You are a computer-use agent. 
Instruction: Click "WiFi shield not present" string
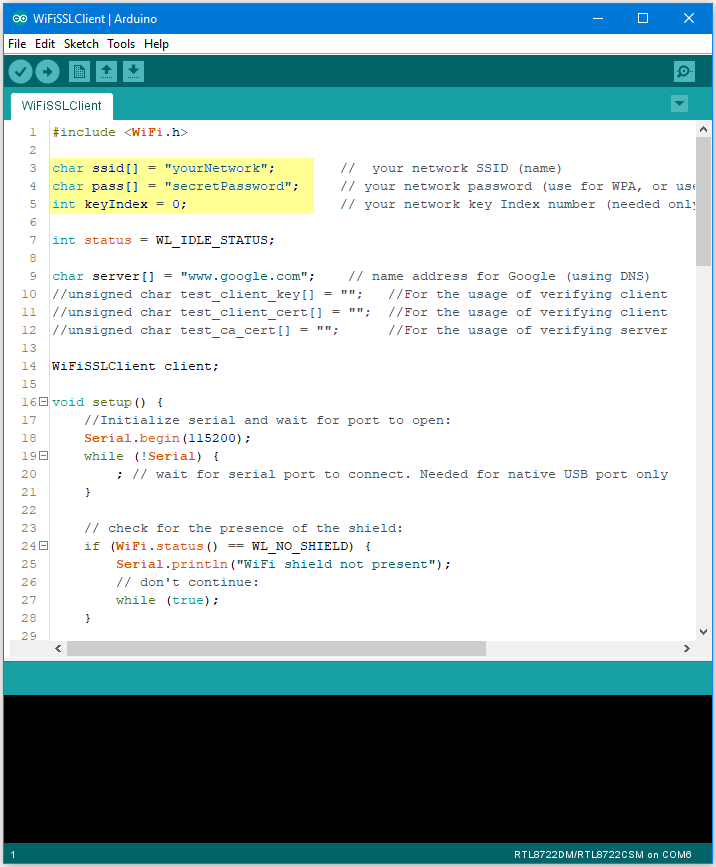pos(336,564)
